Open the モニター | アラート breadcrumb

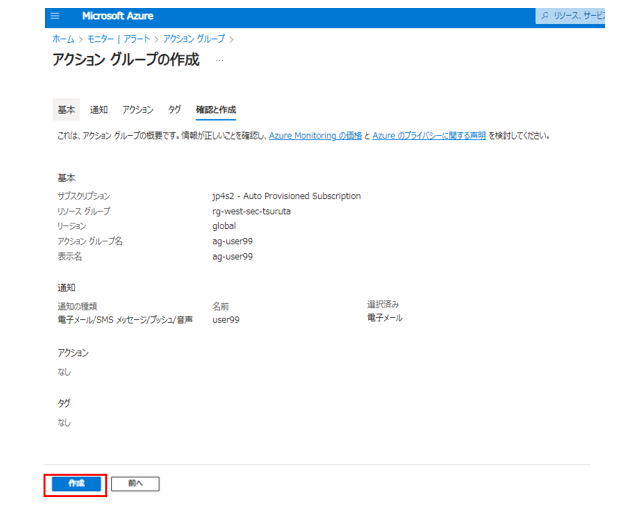click(118, 39)
